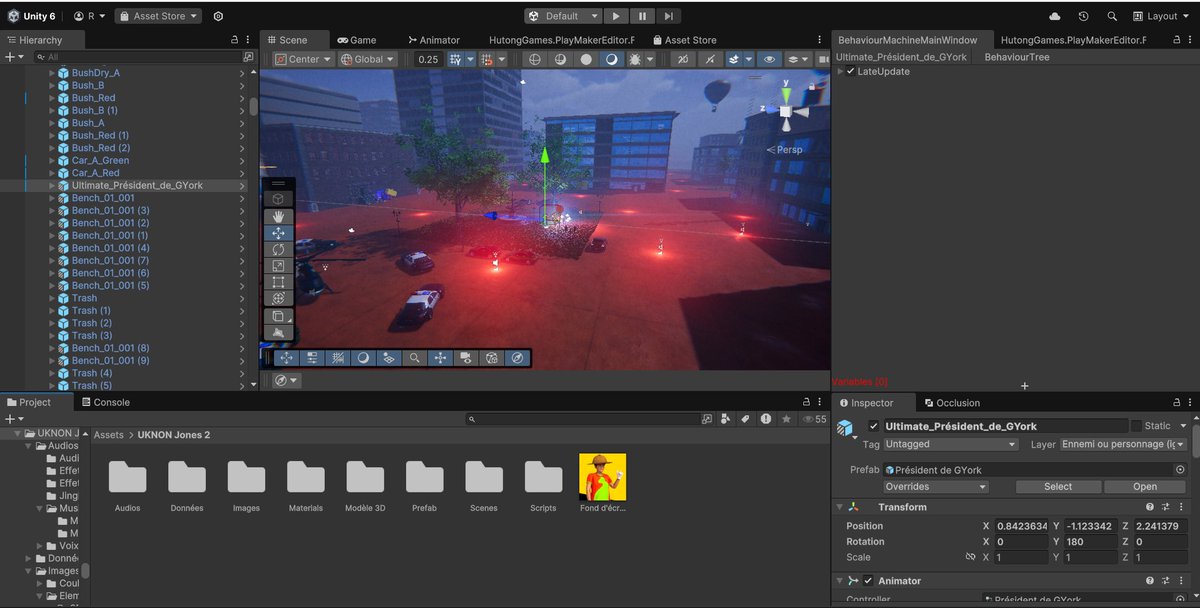Open the cloud services icon
Viewport: 1200px width, 608px height.
[x=1055, y=16]
